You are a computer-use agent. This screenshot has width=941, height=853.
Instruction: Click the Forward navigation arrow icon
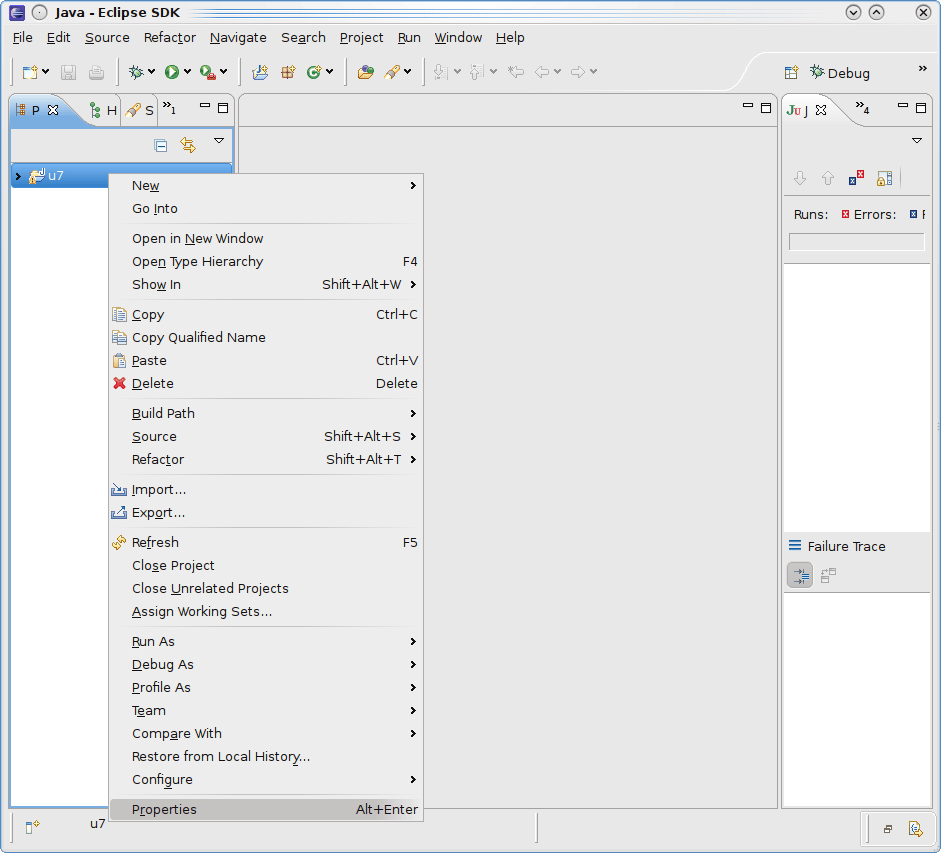[x=578, y=72]
